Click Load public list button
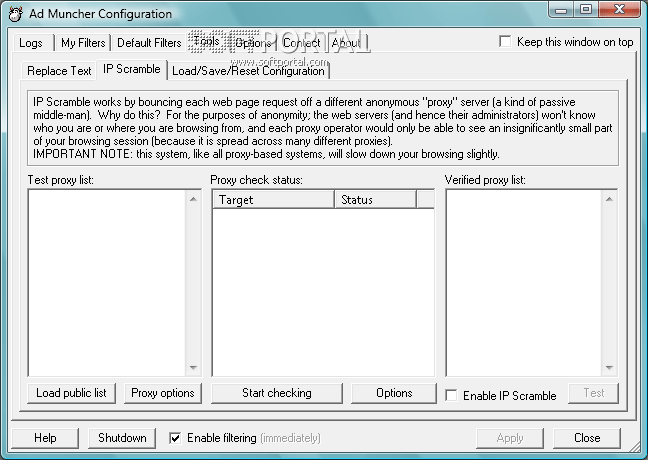648x460 pixels. [71, 393]
